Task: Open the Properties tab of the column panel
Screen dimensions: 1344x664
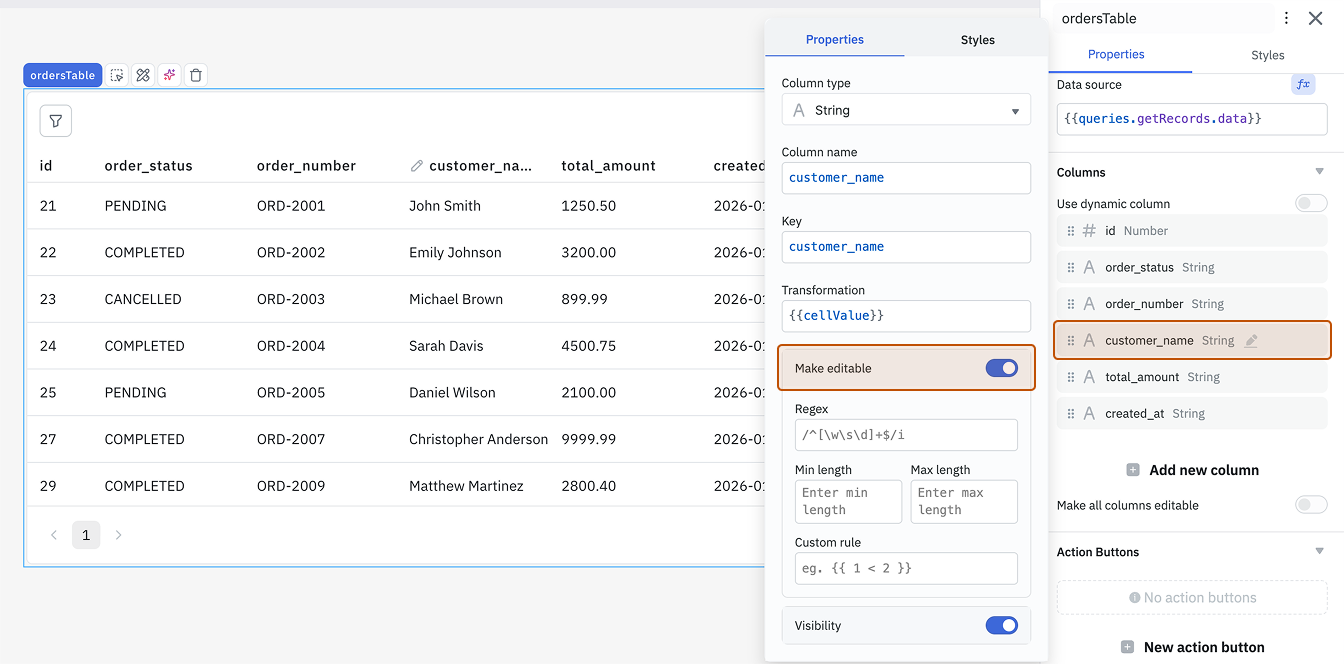Action: coord(834,40)
